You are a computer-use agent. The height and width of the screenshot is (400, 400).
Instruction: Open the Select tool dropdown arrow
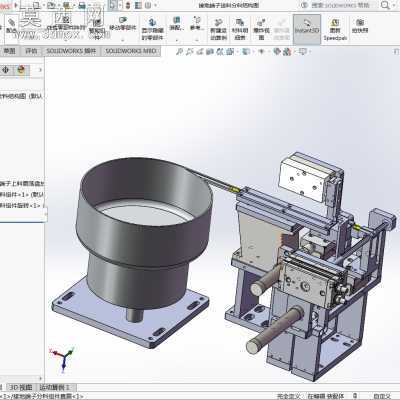[x=120, y=5]
